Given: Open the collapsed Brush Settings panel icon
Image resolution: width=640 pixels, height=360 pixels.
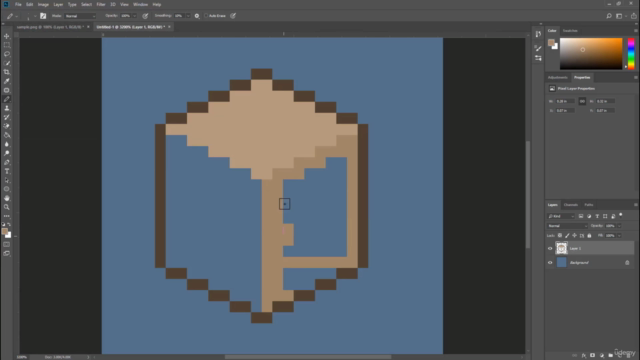Looking at the screenshot, I should [x=538, y=48].
